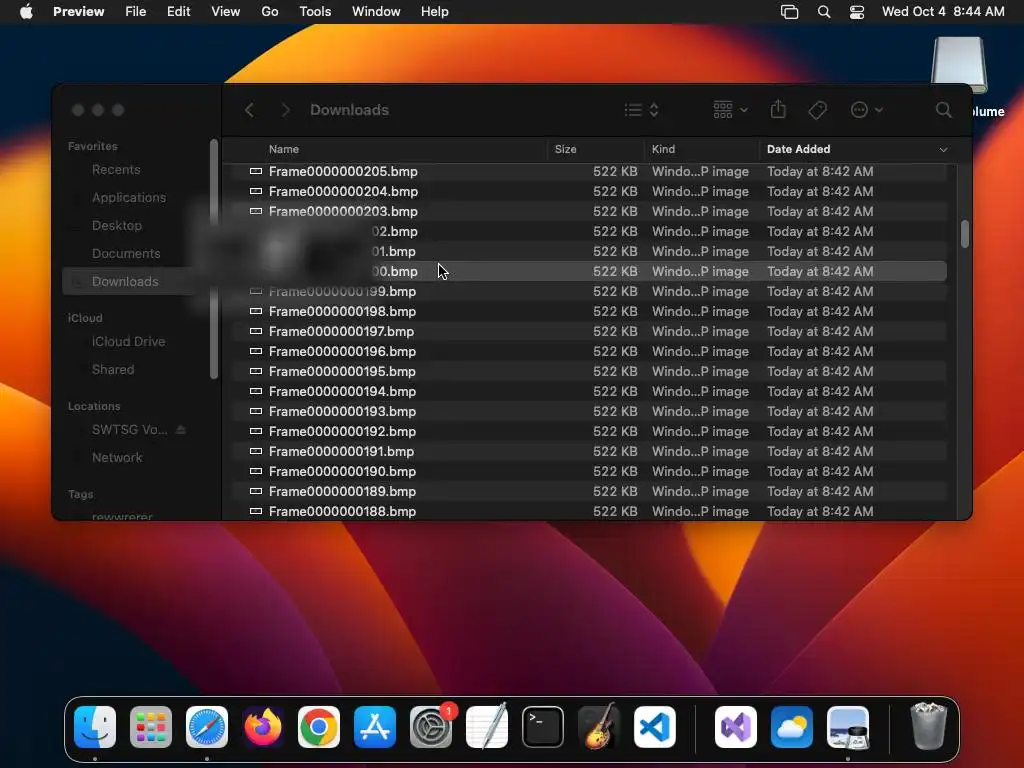The height and width of the screenshot is (768, 1024).
Task: Open GarageBand guitar icon in Dock
Action: [x=599, y=727]
